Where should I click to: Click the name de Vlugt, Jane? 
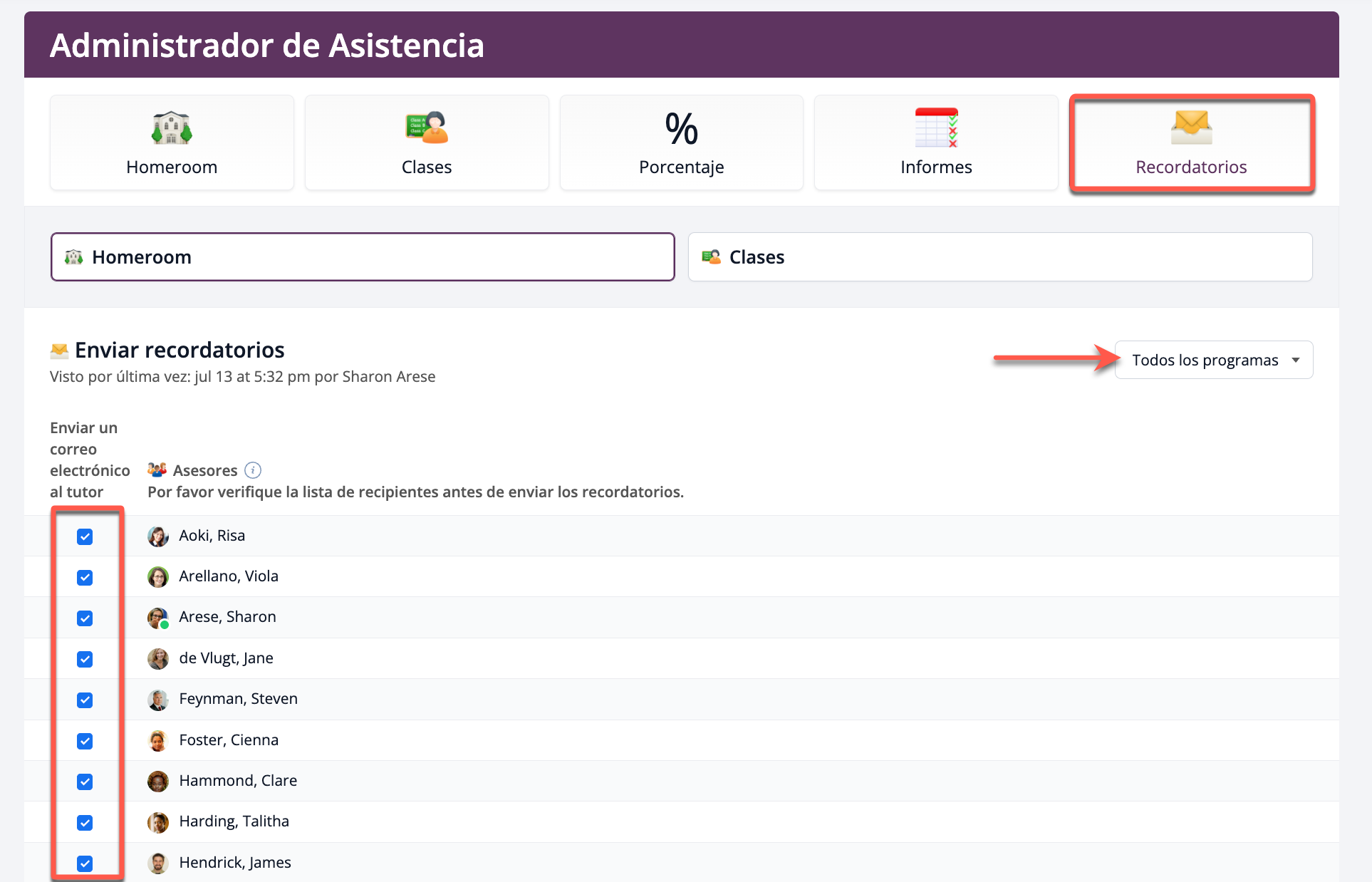coord(226,658)
